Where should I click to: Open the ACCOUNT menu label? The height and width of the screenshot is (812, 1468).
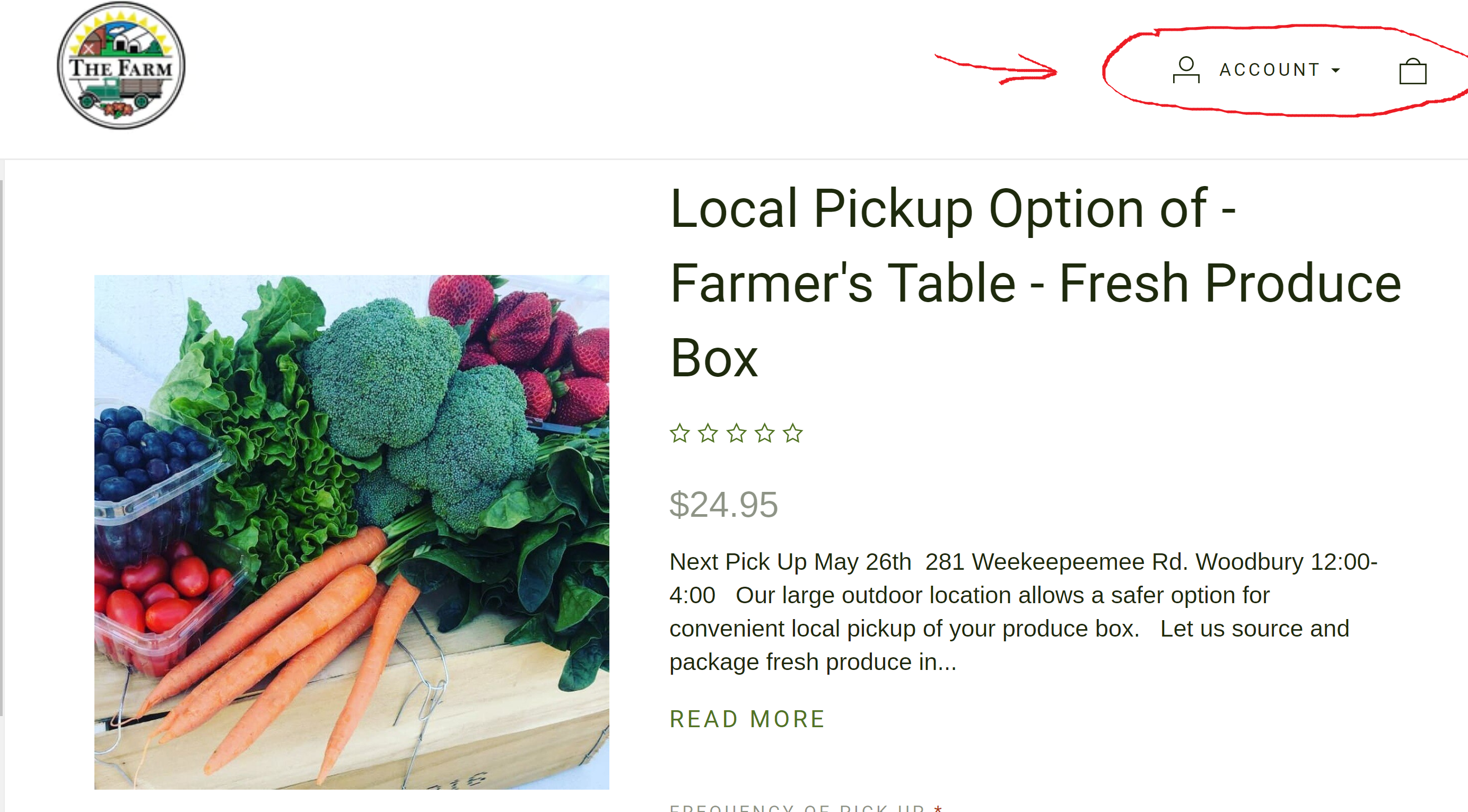tap(1269, 70)
